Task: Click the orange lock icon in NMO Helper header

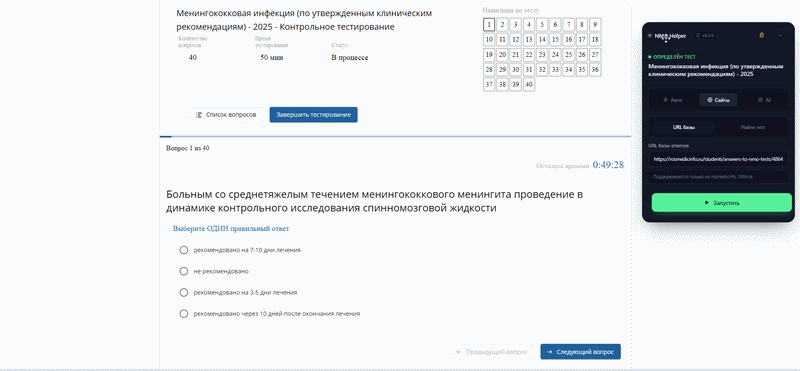Action: (762, 35)
